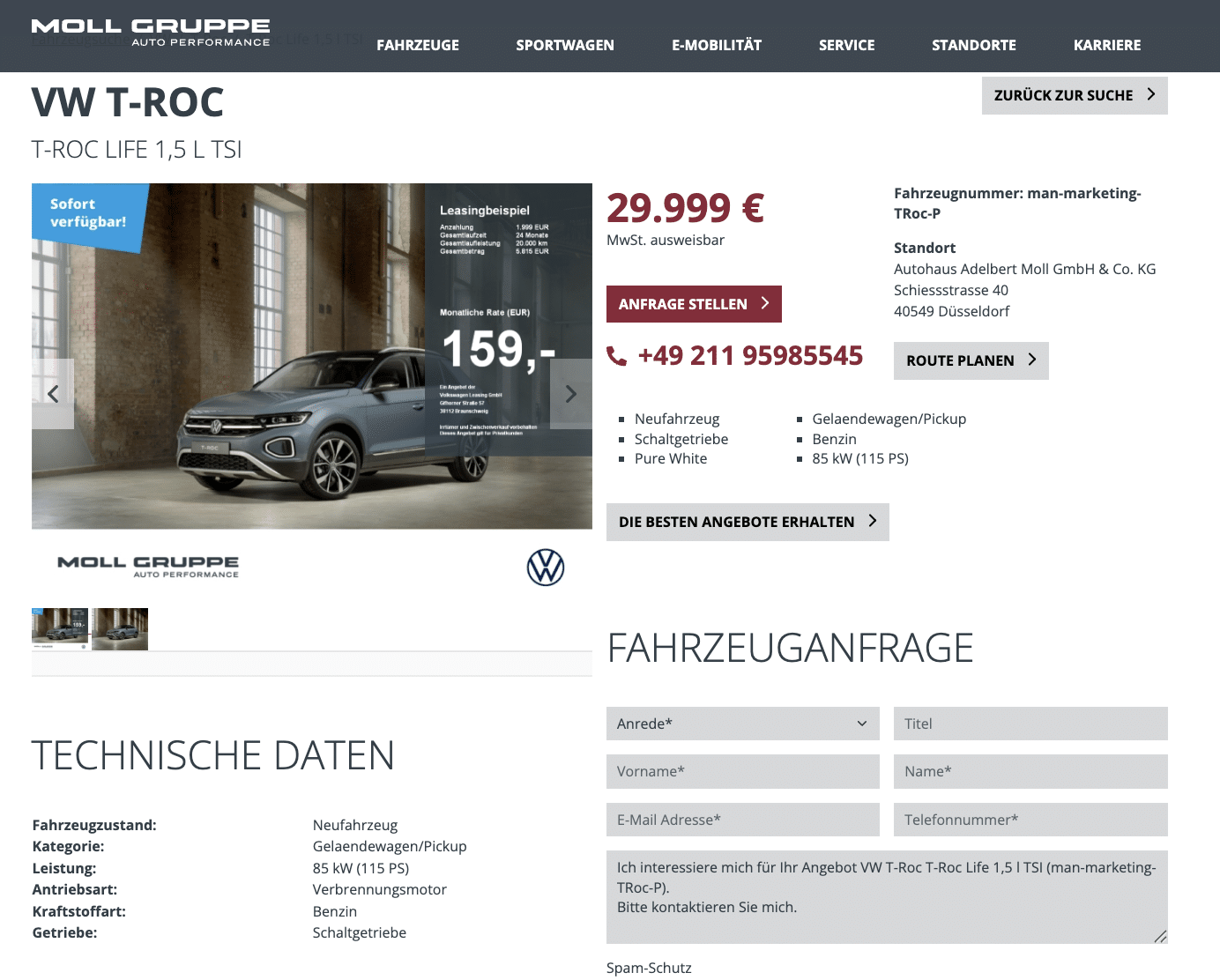Click the red phone handset icon
The width and height of the screenshot is (1220, 980).
617,356
